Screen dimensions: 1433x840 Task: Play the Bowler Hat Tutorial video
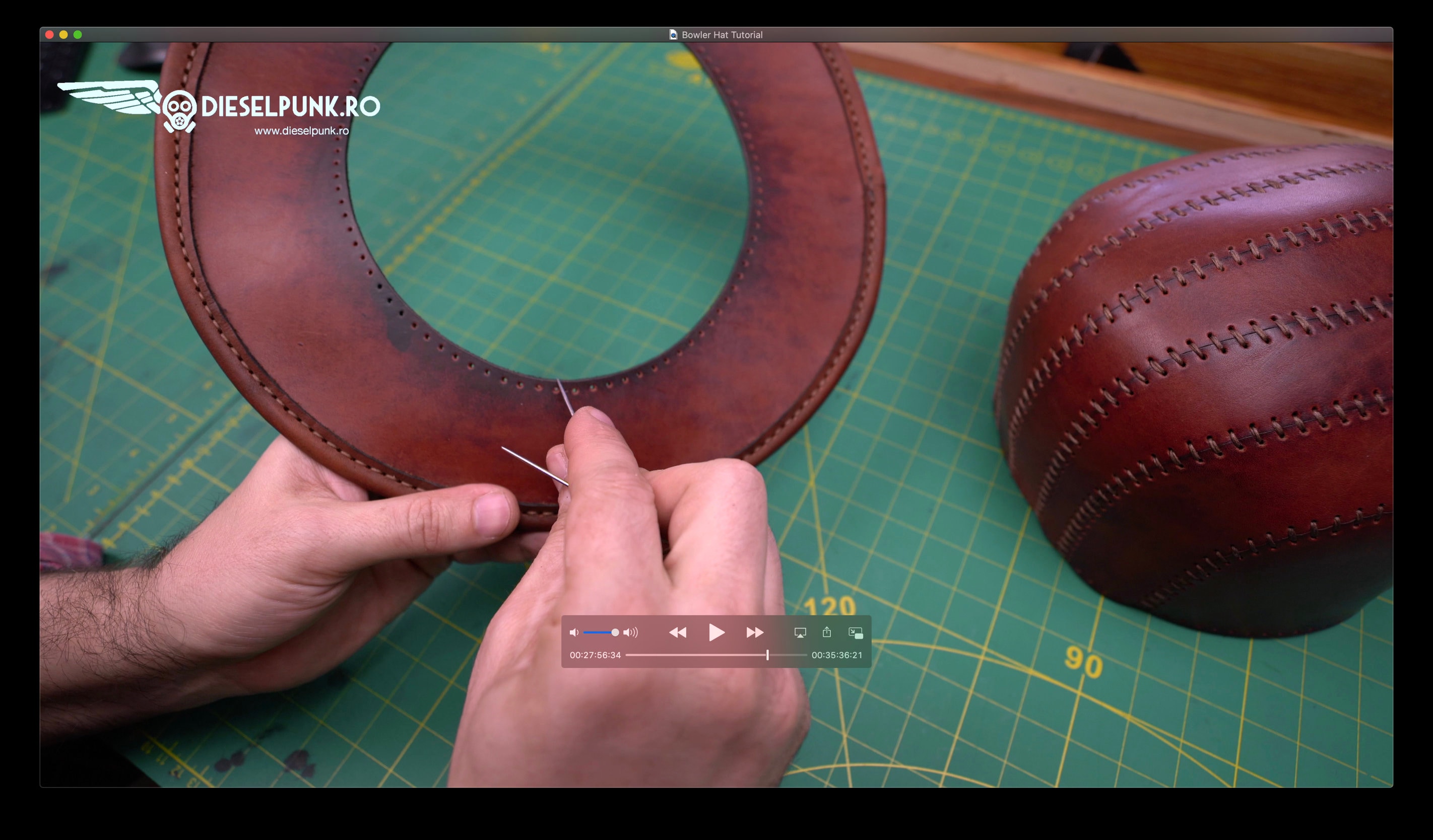pyautogui.click(x=716, y=632)
